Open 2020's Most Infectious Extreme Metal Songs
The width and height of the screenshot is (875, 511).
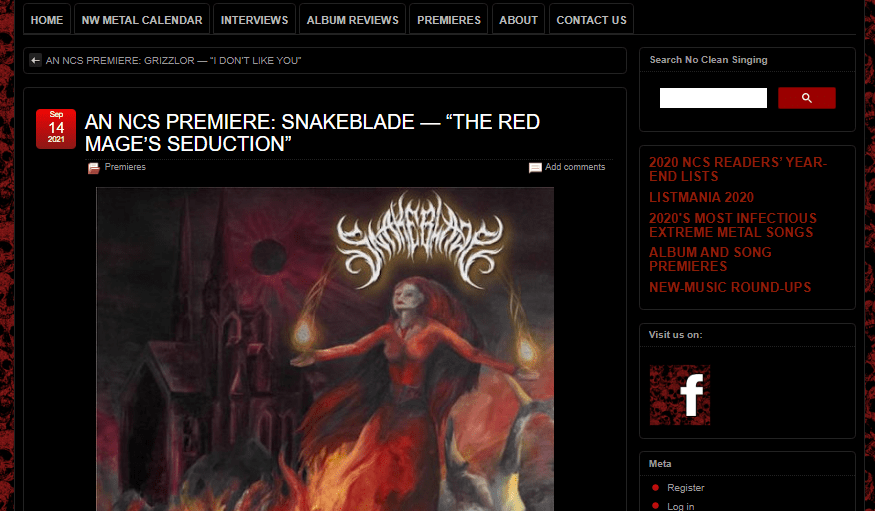[x=733, y=225]
